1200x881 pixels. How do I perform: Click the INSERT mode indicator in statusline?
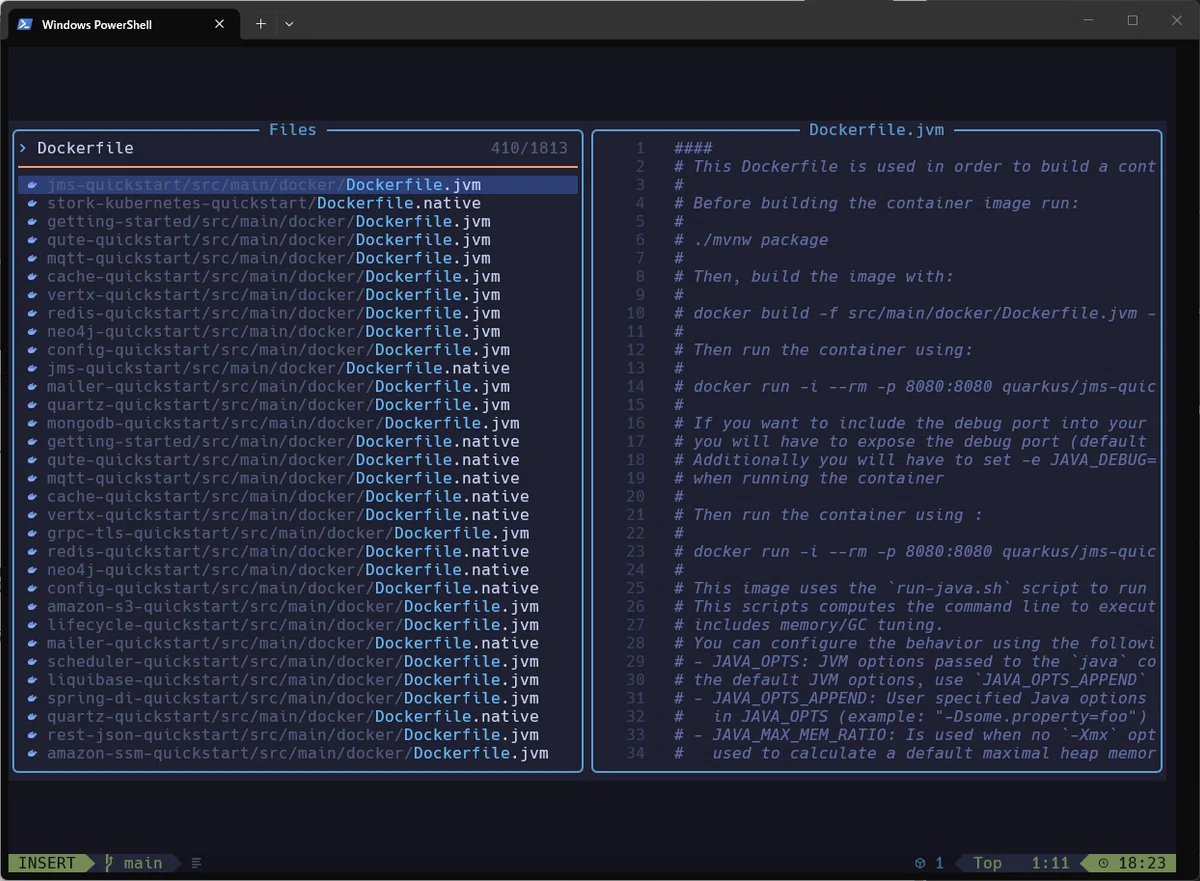[x=47, y=863]
